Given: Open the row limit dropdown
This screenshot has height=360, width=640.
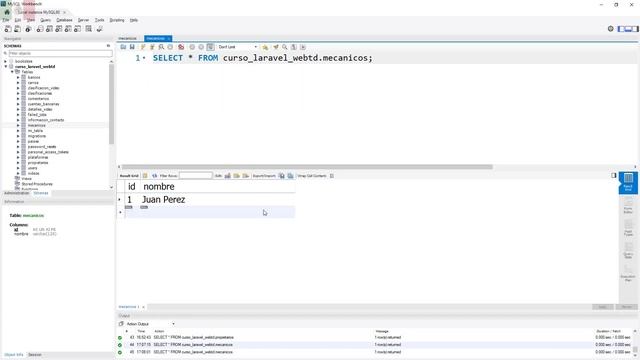Looking at the screenshot, I should [x=238, y=47].
